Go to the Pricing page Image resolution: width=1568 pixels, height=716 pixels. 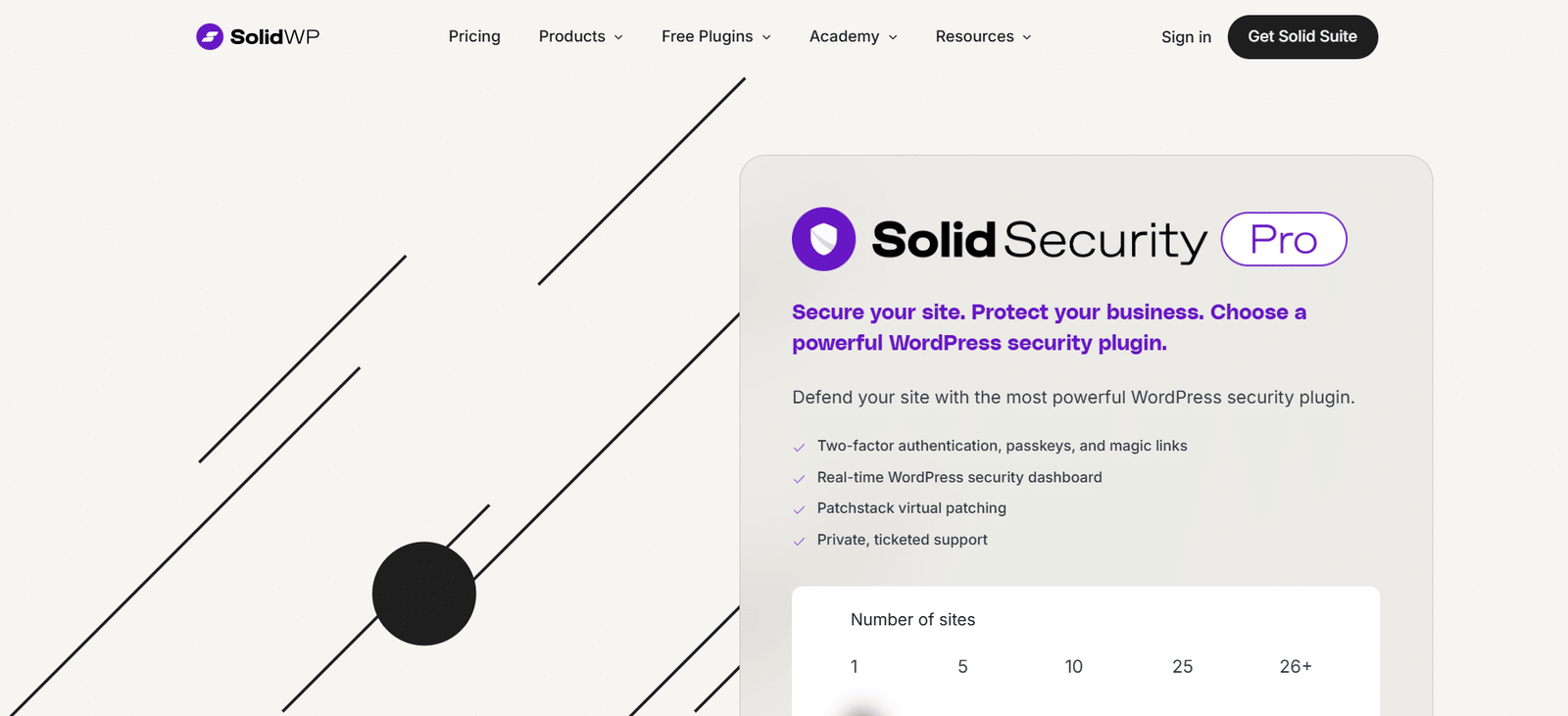pos(474,37)
